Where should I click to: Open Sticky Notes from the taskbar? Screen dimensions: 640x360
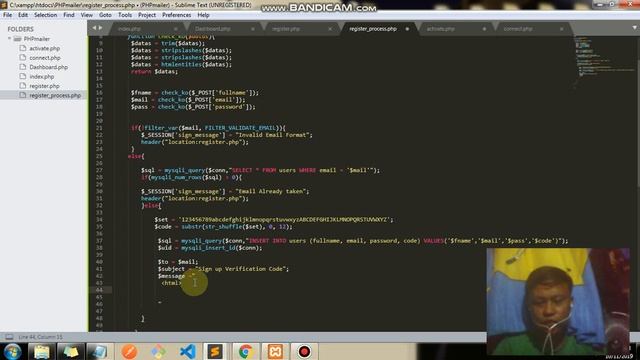[71, 351]
